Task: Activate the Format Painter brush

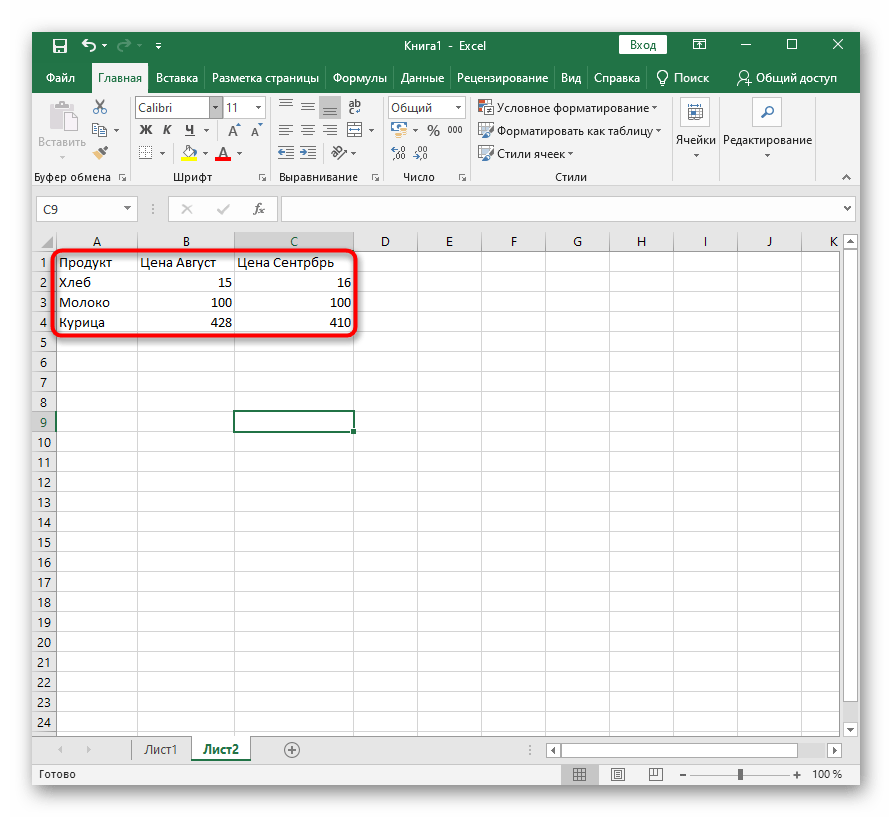Action: pos(100,152)
